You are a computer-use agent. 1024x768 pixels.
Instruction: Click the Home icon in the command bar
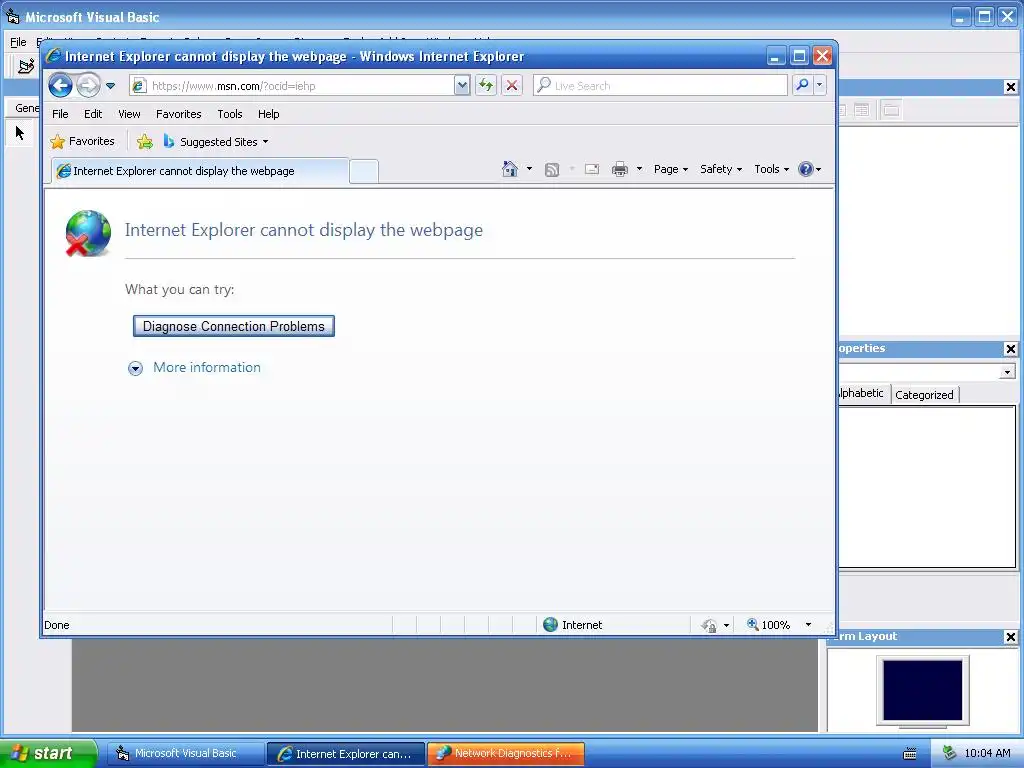click(x=509, y=169)
